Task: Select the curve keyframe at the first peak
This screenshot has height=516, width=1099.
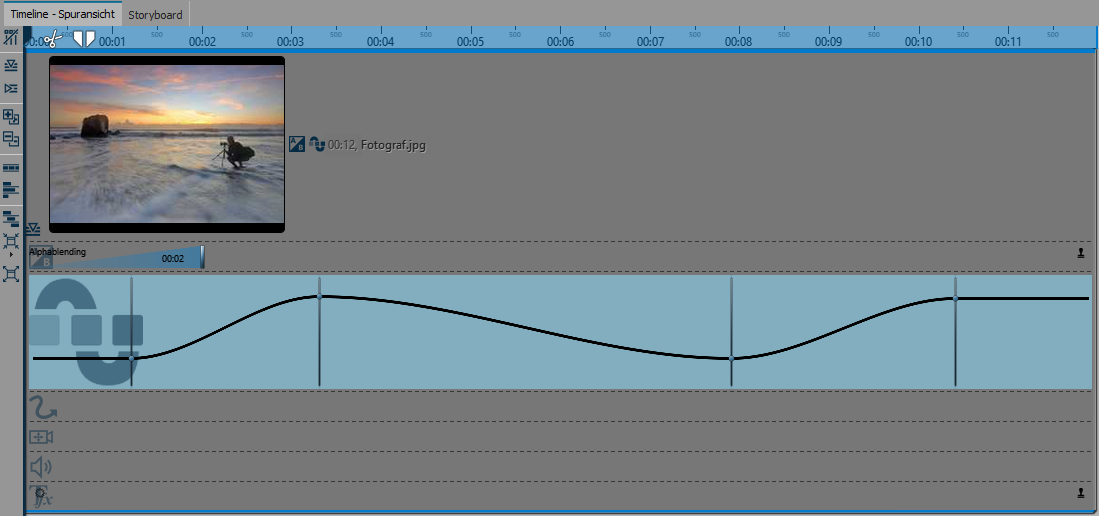Action: coord(320,297)
